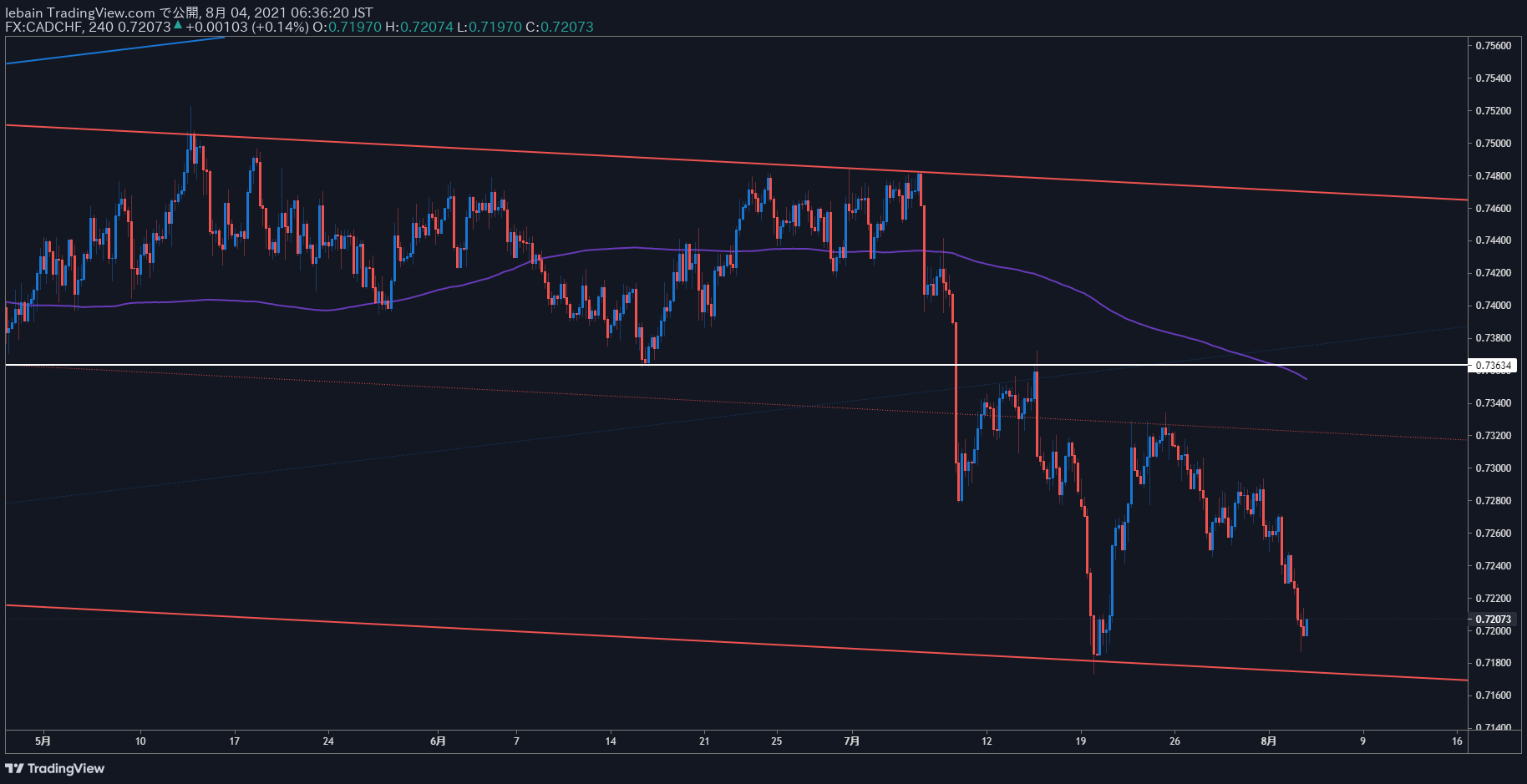The width and height of the screenshot is (1527, 784).
Task: Click the 0.71800 price axis label
Action: click(1494, 663)
